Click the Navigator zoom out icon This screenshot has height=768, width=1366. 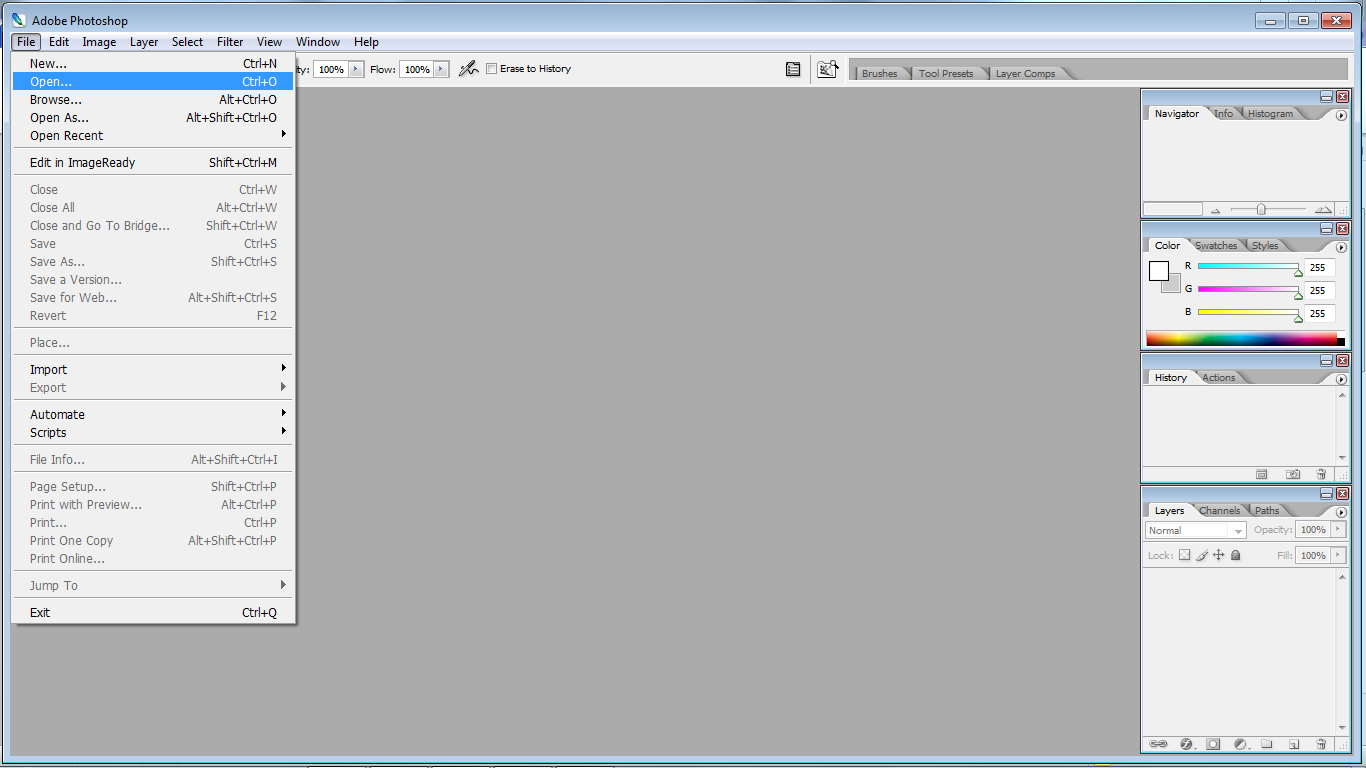click(1216, 210)
